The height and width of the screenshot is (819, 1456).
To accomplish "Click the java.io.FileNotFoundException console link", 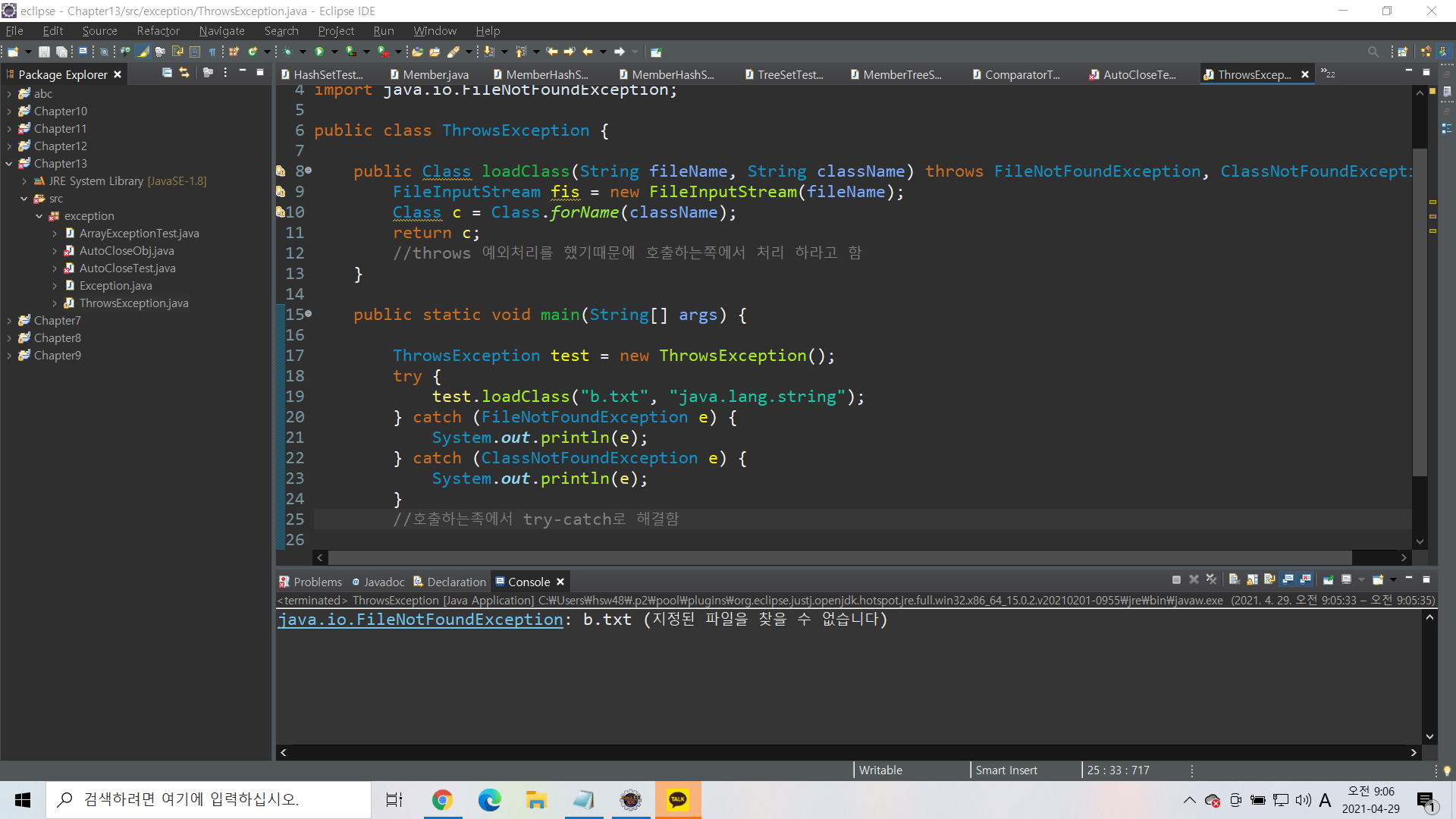I will (420, 620).
